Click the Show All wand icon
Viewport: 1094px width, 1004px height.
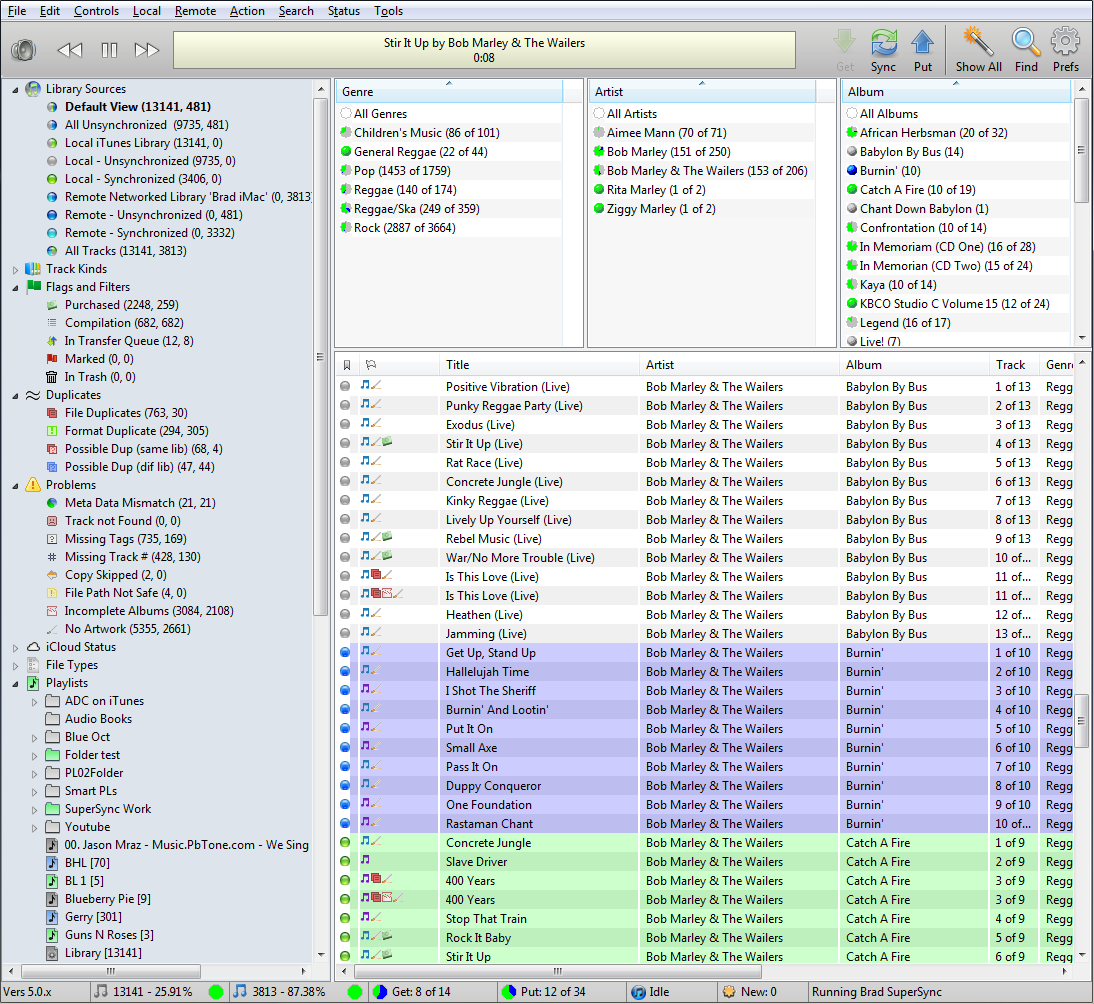click(x=977, y=43)
